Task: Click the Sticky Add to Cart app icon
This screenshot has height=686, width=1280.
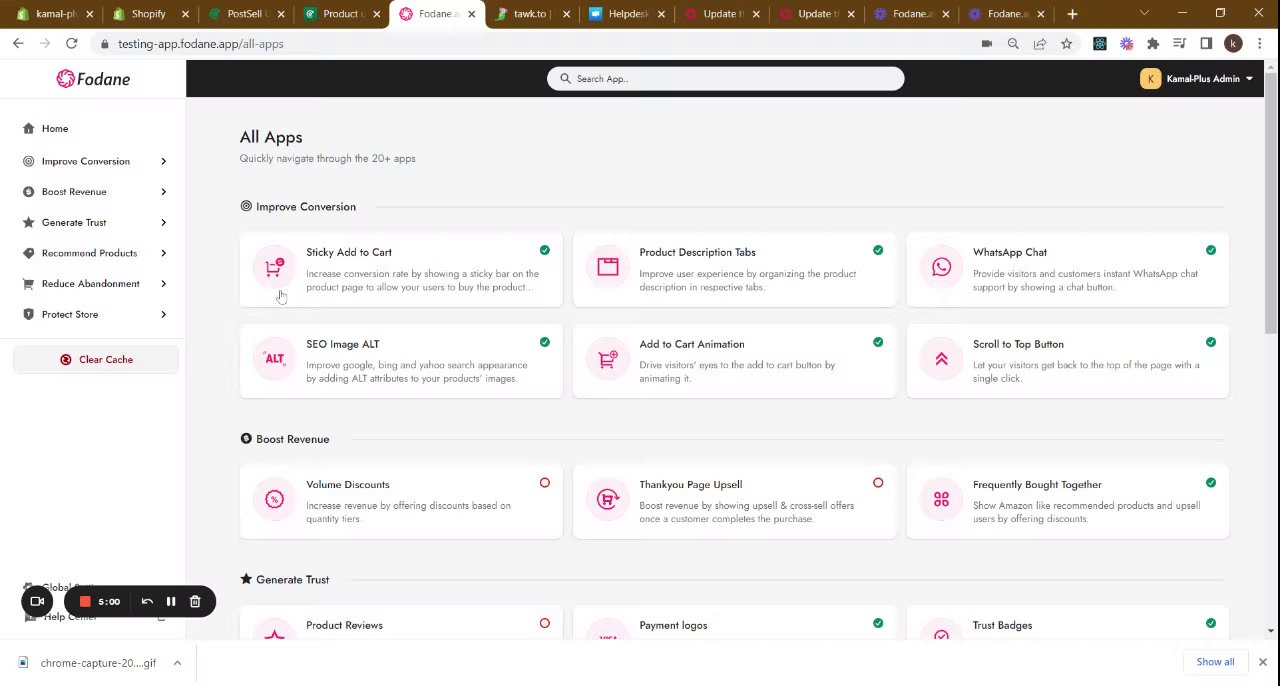Action: click(x=274, y=267)
